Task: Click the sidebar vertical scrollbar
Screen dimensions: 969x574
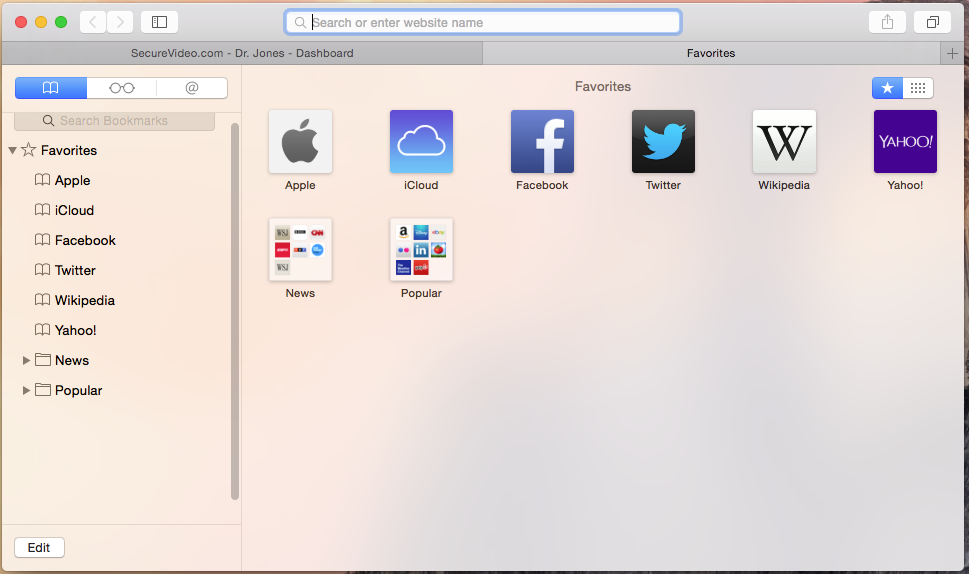Action: [x=235, y=310]
